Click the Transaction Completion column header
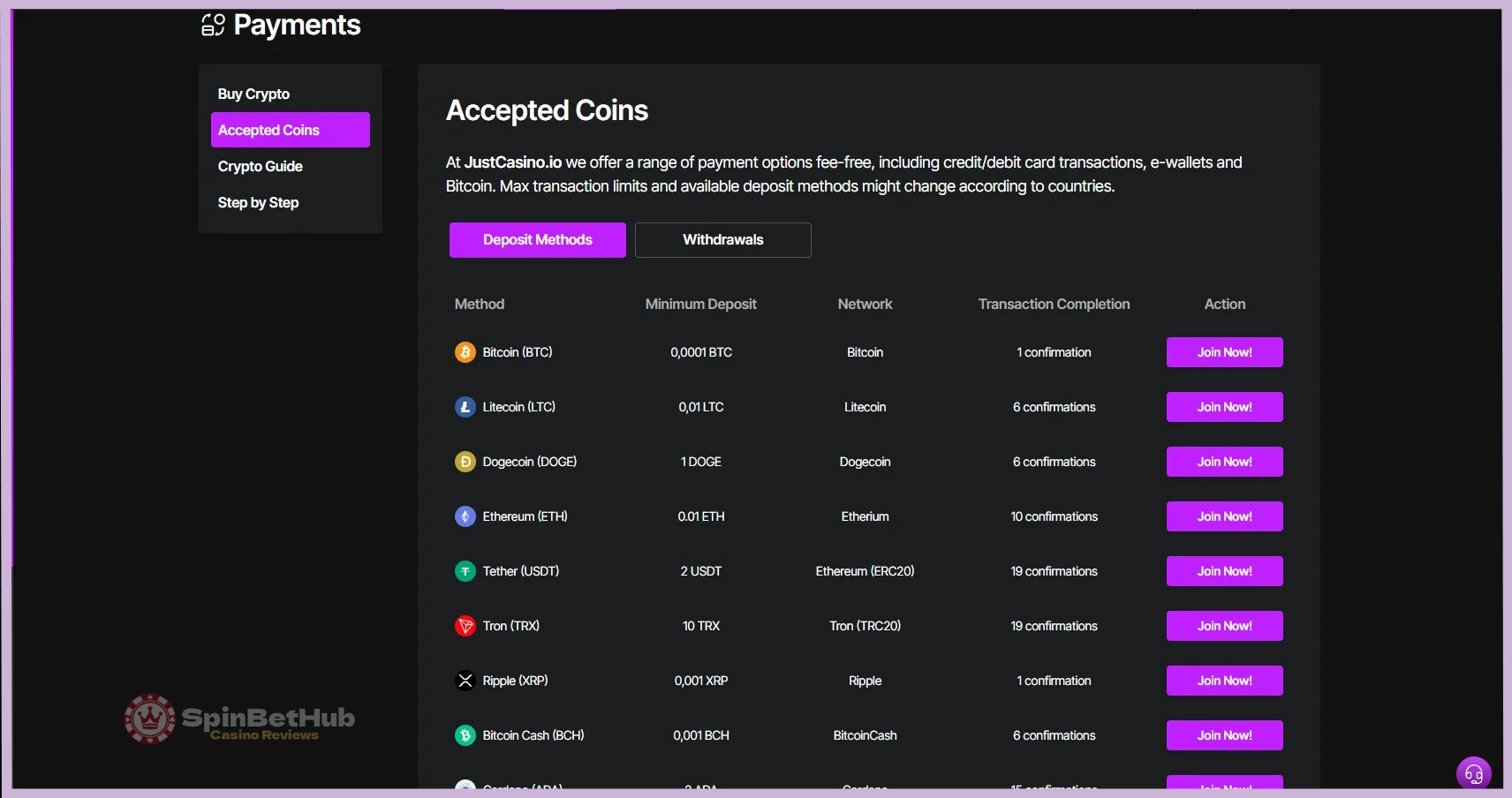 [1055, 304]
